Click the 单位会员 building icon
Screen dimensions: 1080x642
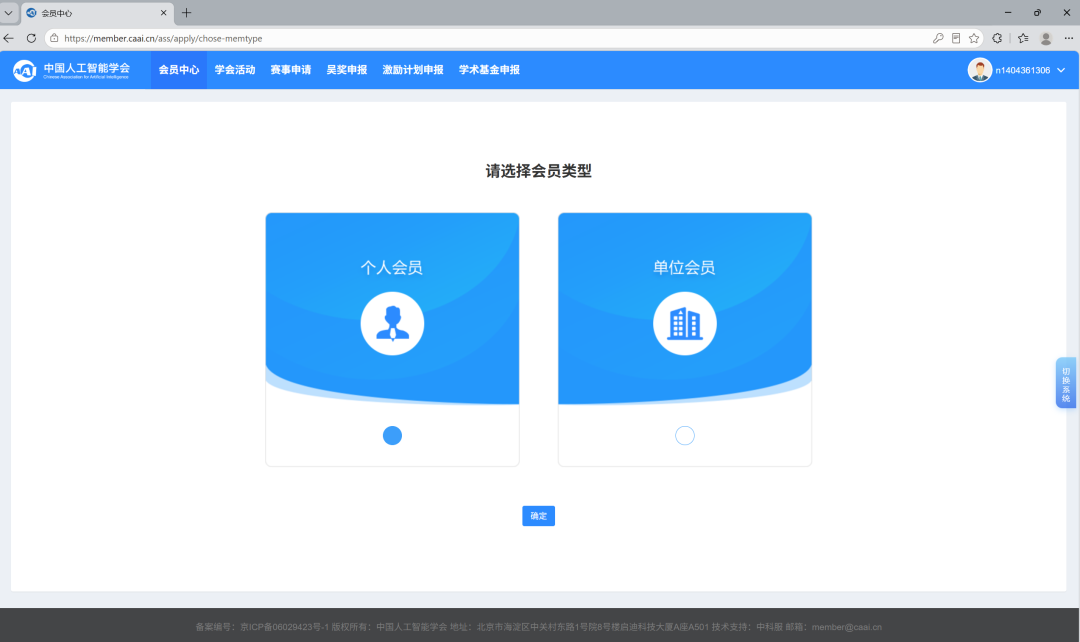tap(685, 324)
